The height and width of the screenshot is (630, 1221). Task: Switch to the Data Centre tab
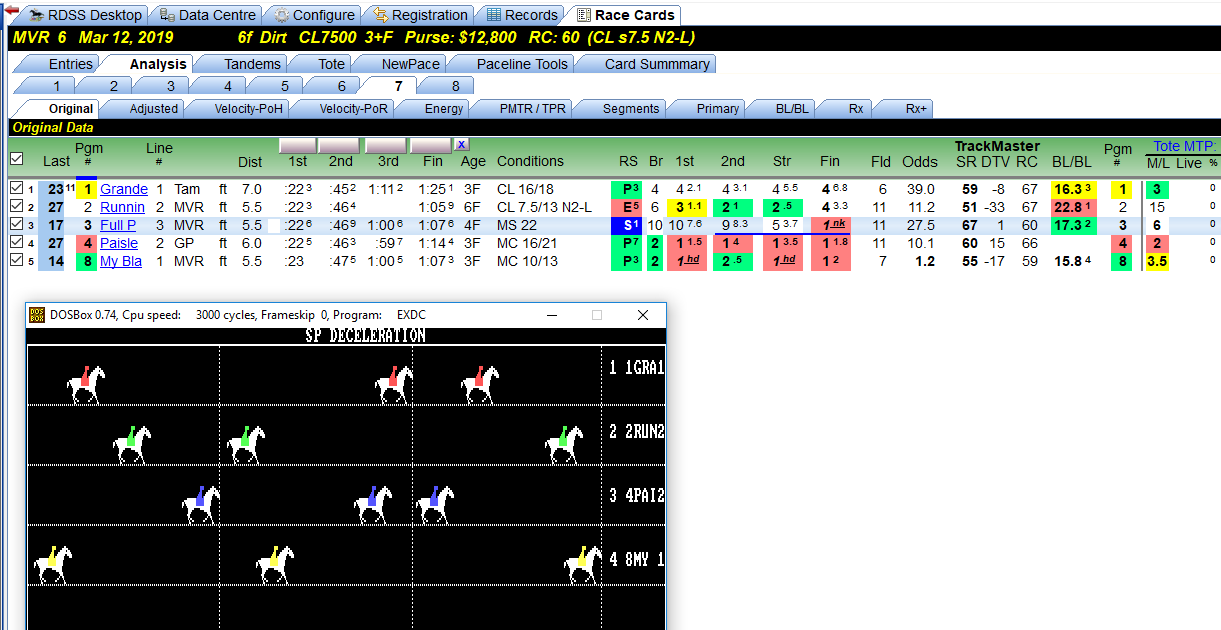[208, 15]
